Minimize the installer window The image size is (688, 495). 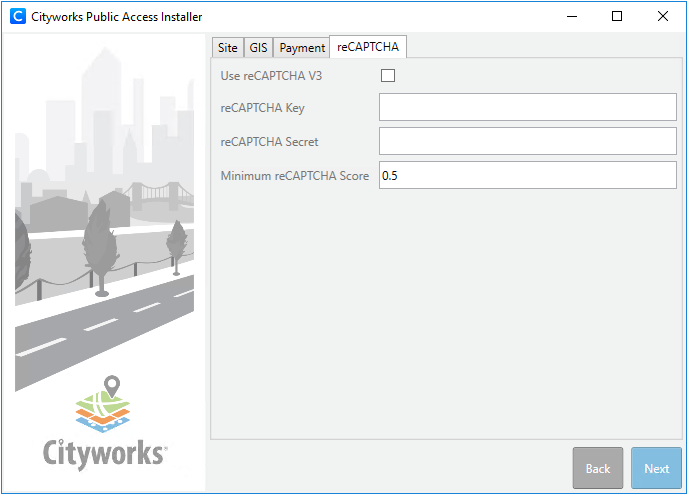coord(571,16)
